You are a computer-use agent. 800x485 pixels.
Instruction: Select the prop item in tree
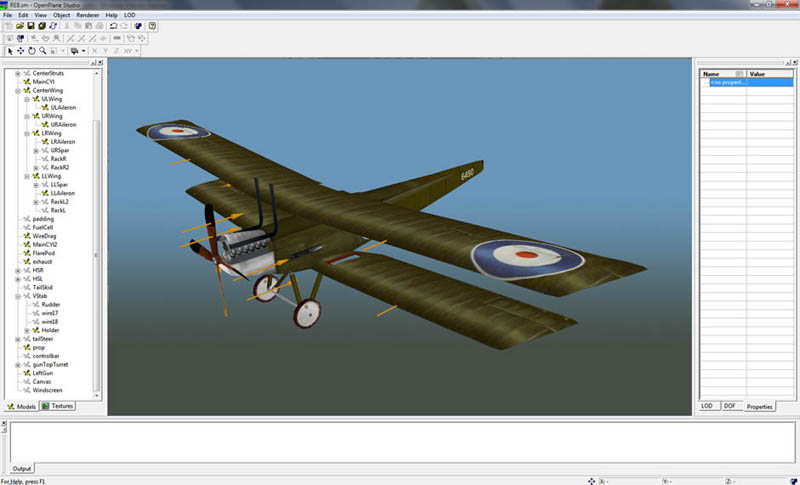click(38, 348)
